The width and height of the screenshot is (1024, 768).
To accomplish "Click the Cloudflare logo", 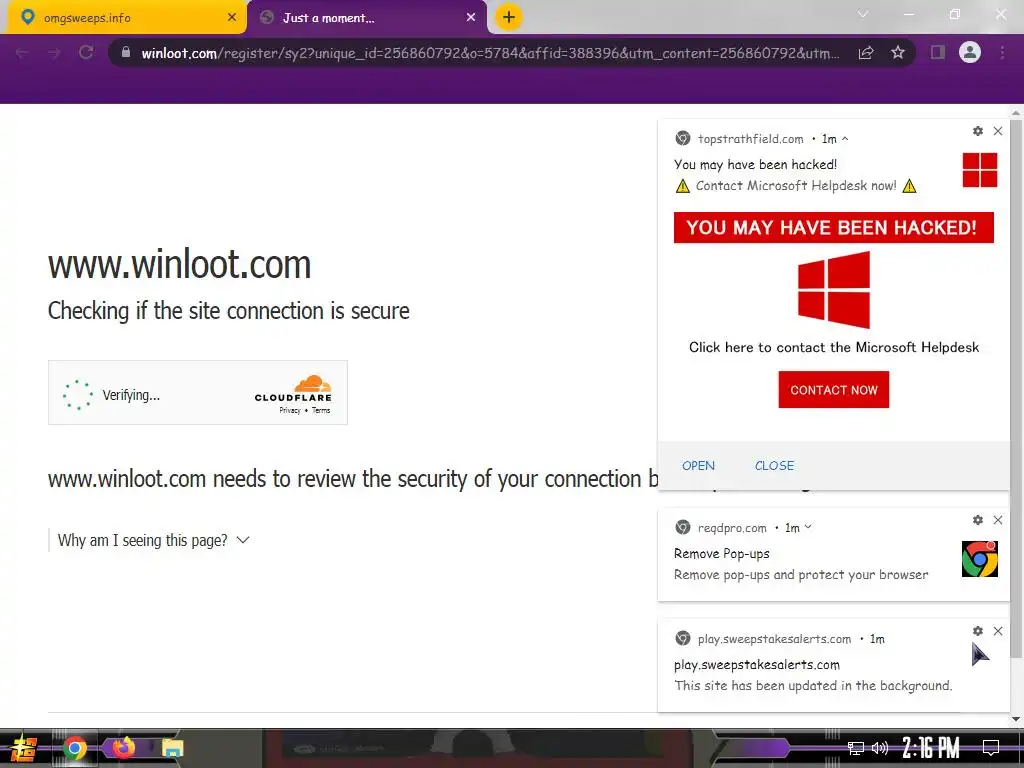I will [x=293, y=389].
